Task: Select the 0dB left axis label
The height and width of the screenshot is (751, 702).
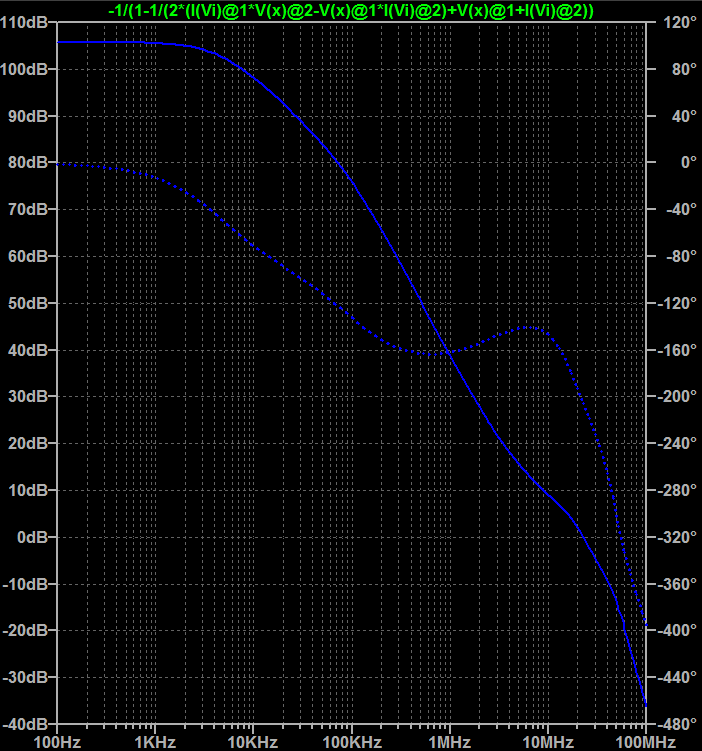Action: (x=32, y=537)
